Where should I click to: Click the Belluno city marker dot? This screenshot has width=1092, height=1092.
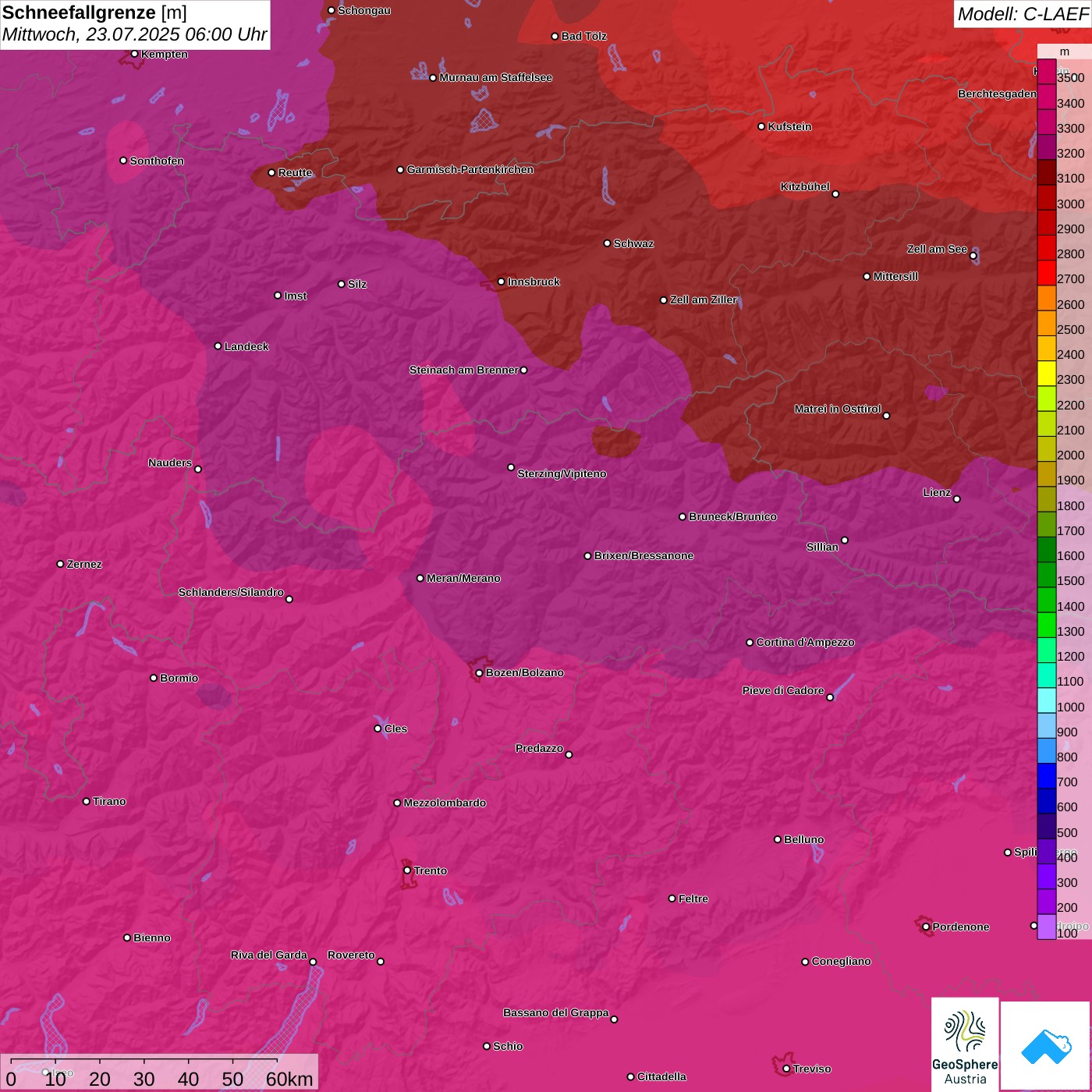778,839
